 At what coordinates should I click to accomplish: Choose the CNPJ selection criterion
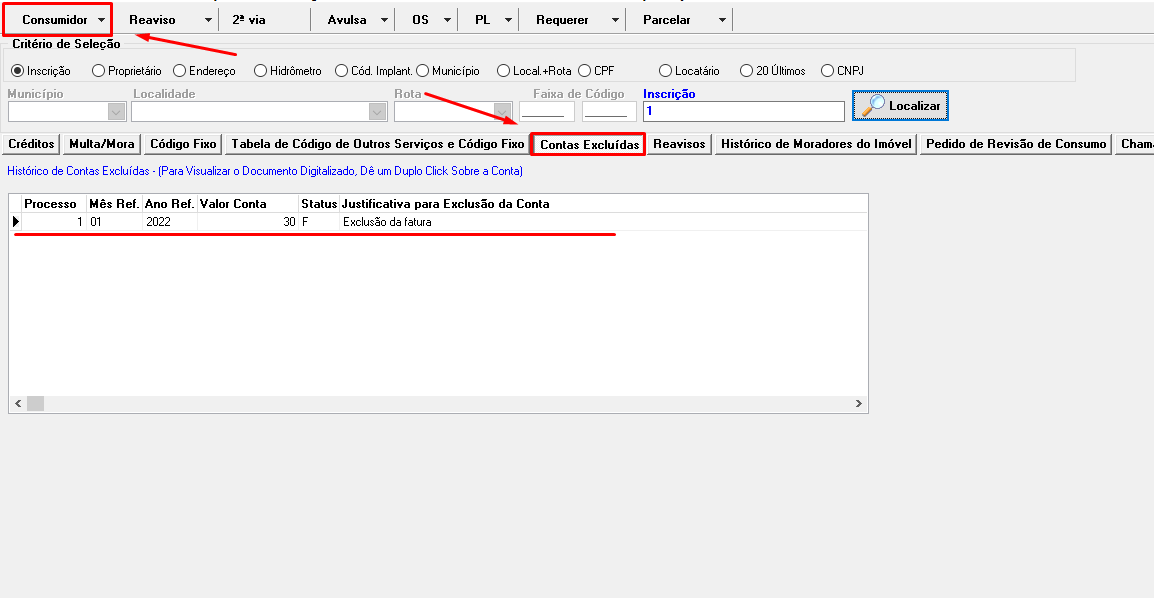[x=828, y=70]
